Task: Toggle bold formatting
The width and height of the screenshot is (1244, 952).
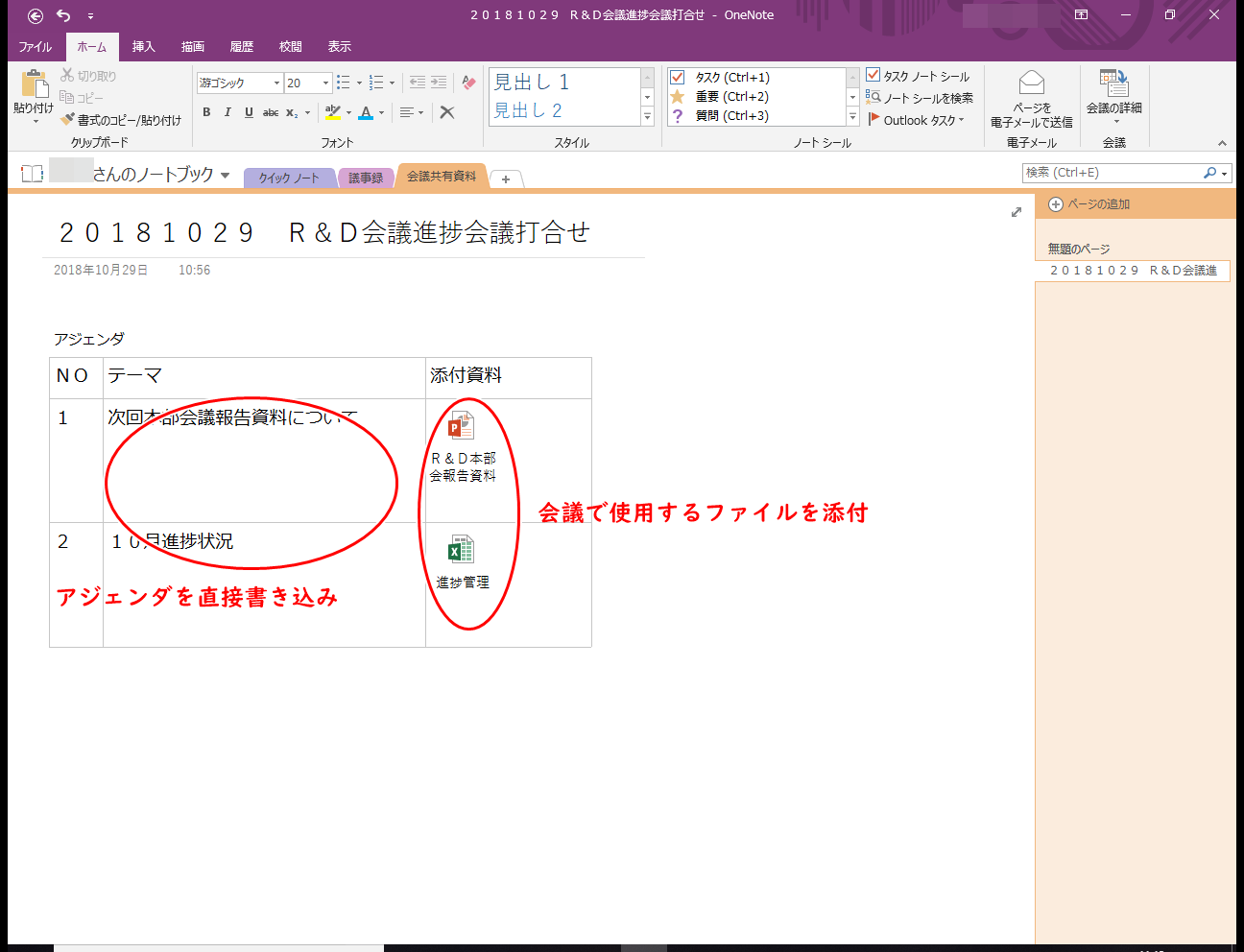Action: click(206, 112)
